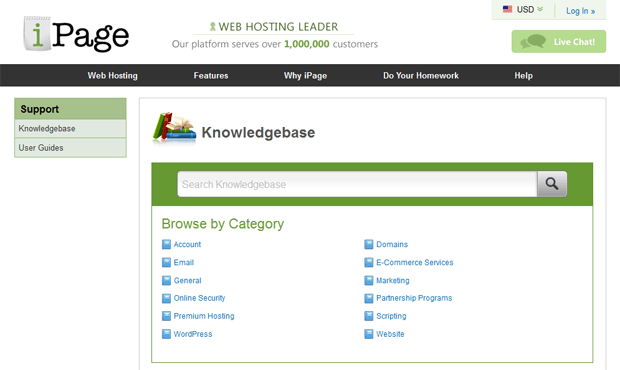Open the Help menu
The height and width of the screenshot is (370, 620).
pyautogui.click(x=524, y=76)
